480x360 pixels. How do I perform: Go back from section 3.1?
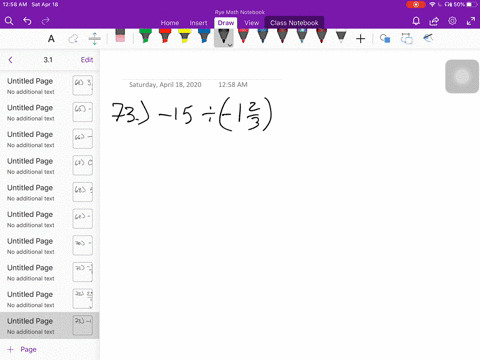point(10,60)
